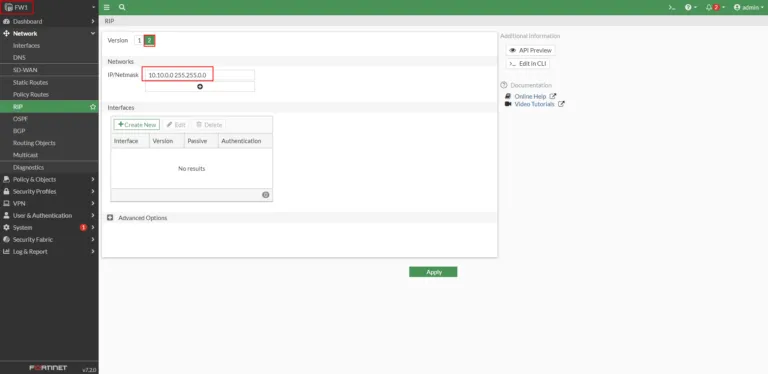
Task: Click the IP/Netmask field containing 10.10.0.0
Action: coord(199,75)
